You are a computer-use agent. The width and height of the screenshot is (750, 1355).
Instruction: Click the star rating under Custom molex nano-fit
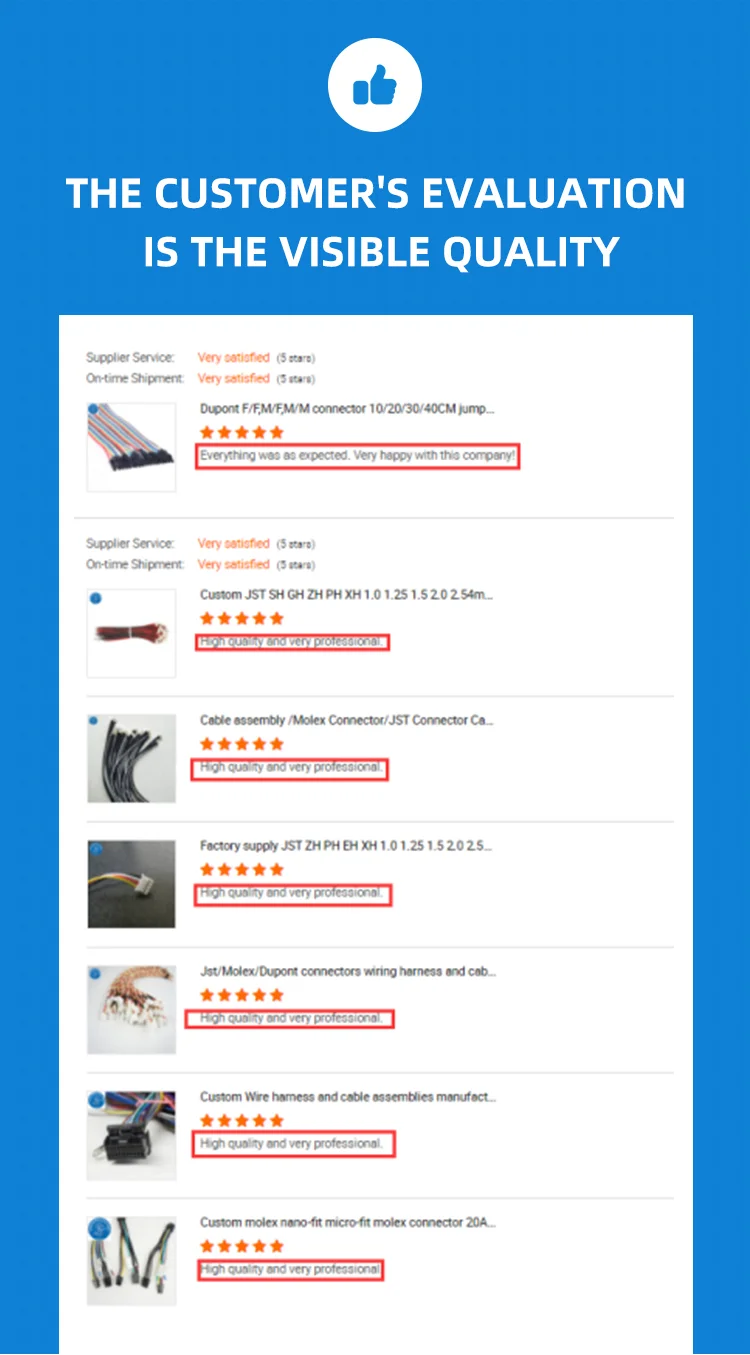click(242, 1246)
